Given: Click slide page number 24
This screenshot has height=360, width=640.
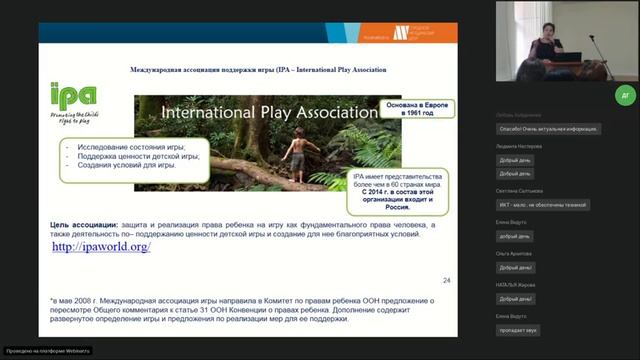Looking at the screenshot, I should click(x=447, y=280).
